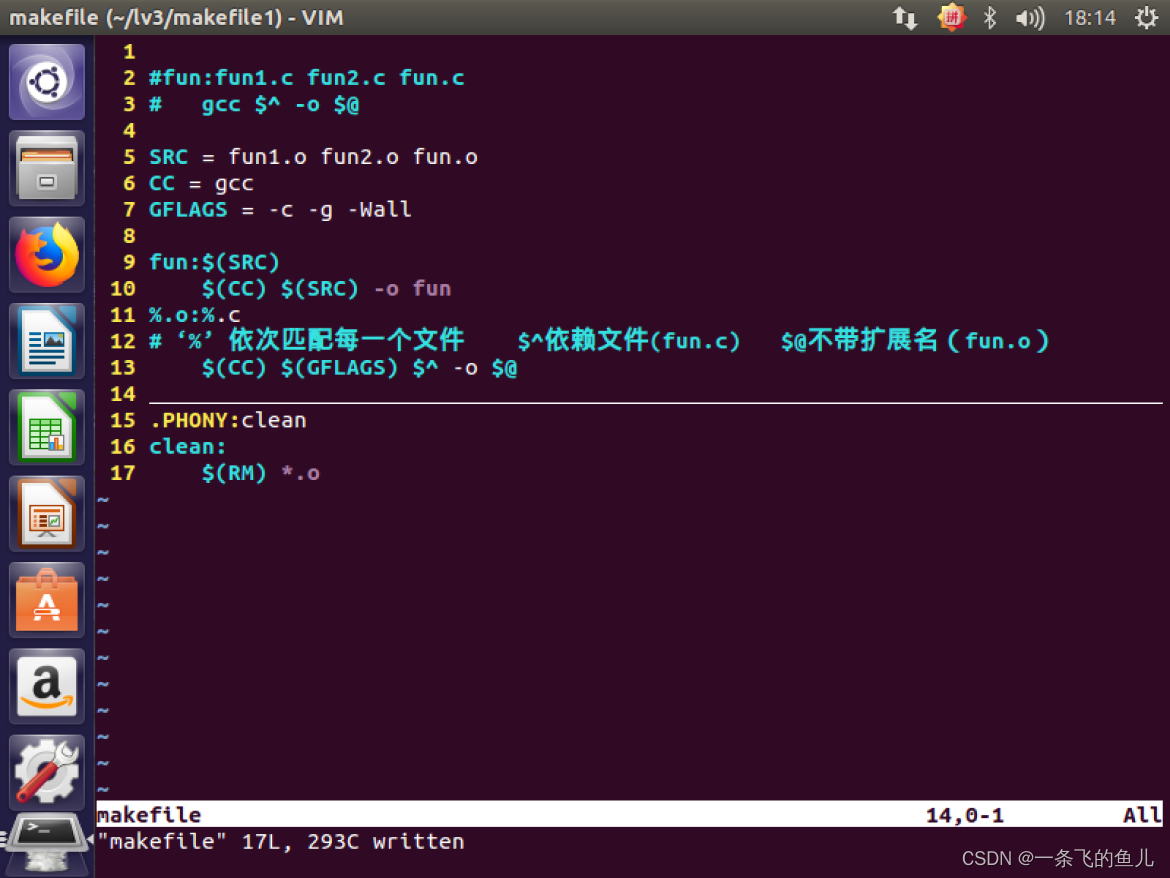Open the Ubuntu Software center
The height and width of the screenshot is (878, 1170).
(x=46, y=600)
